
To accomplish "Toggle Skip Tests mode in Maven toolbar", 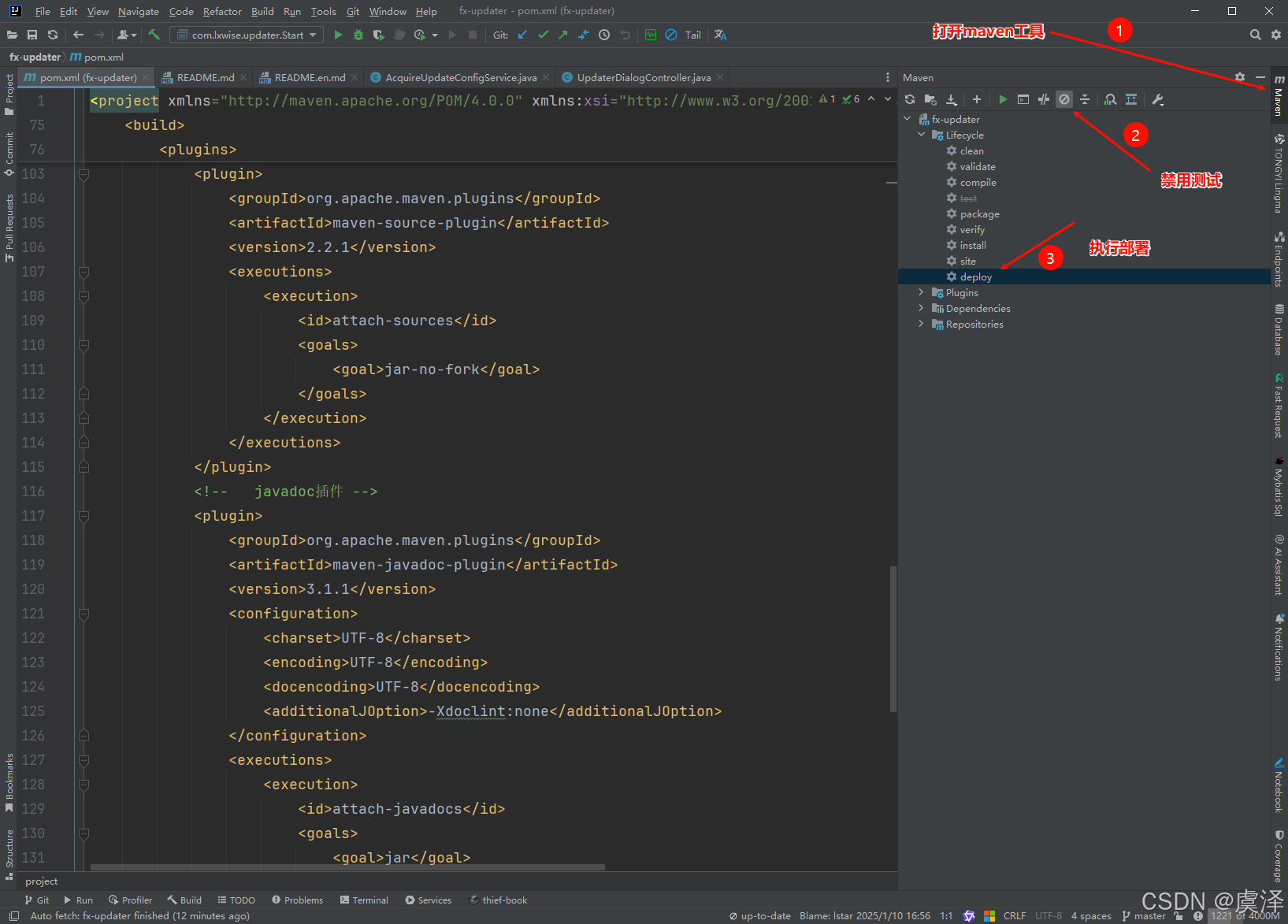I will coord(1064,99).
